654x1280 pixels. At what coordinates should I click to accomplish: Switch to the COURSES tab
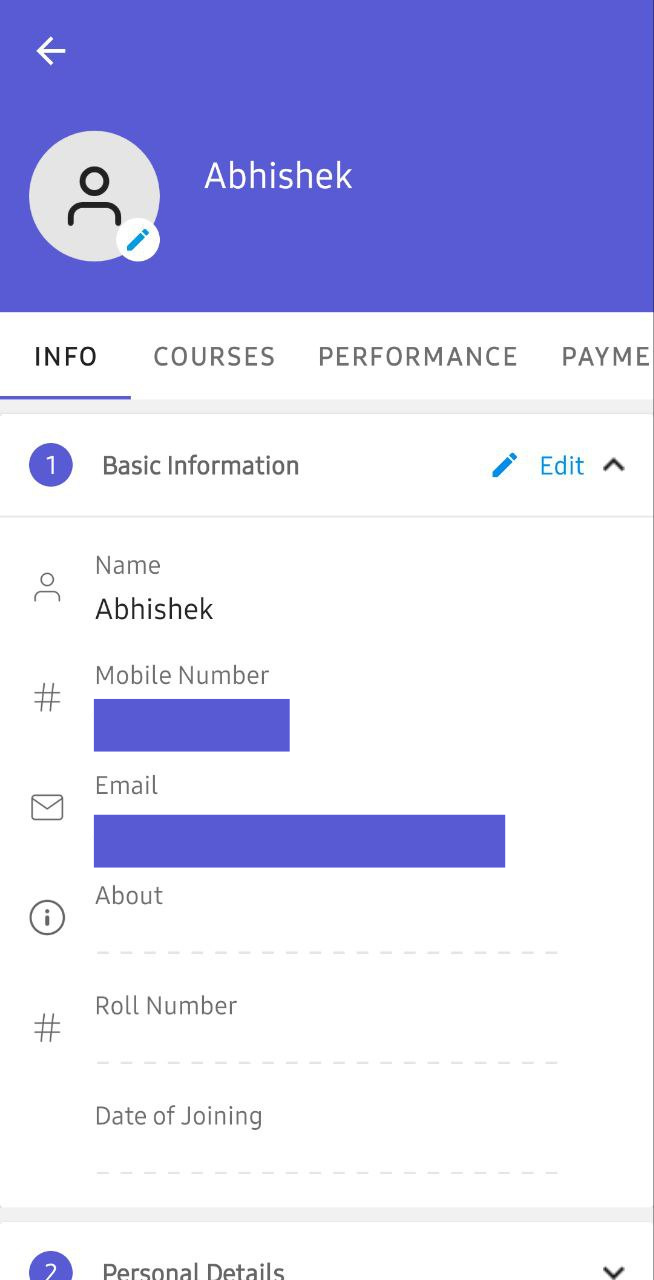click(x=214, y=357)
